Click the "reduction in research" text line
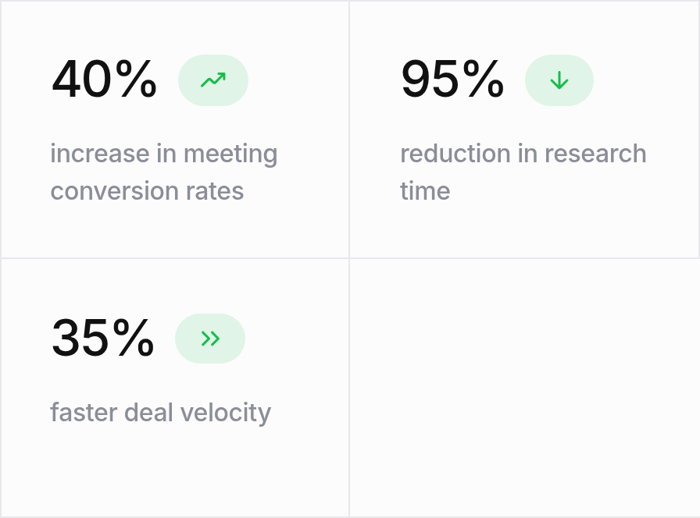 pos(523,154)
